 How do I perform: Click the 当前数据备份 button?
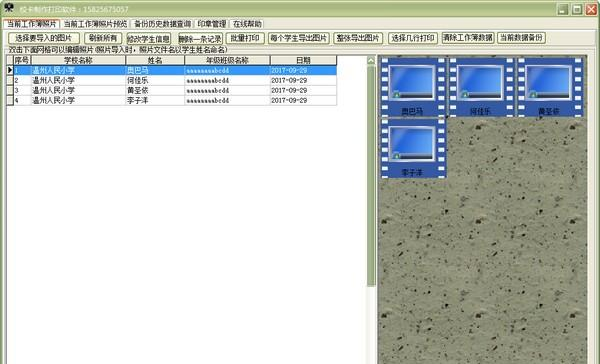coord(521,38)
